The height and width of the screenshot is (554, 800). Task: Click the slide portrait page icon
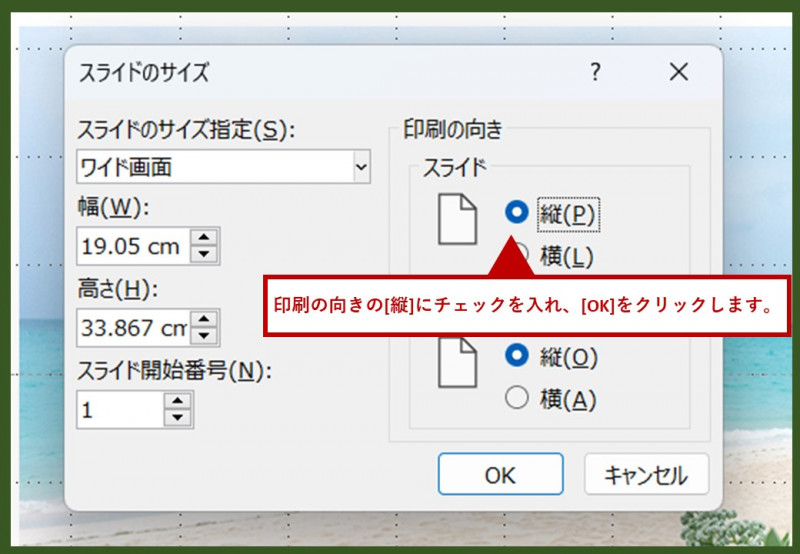(x=458, y=219)
